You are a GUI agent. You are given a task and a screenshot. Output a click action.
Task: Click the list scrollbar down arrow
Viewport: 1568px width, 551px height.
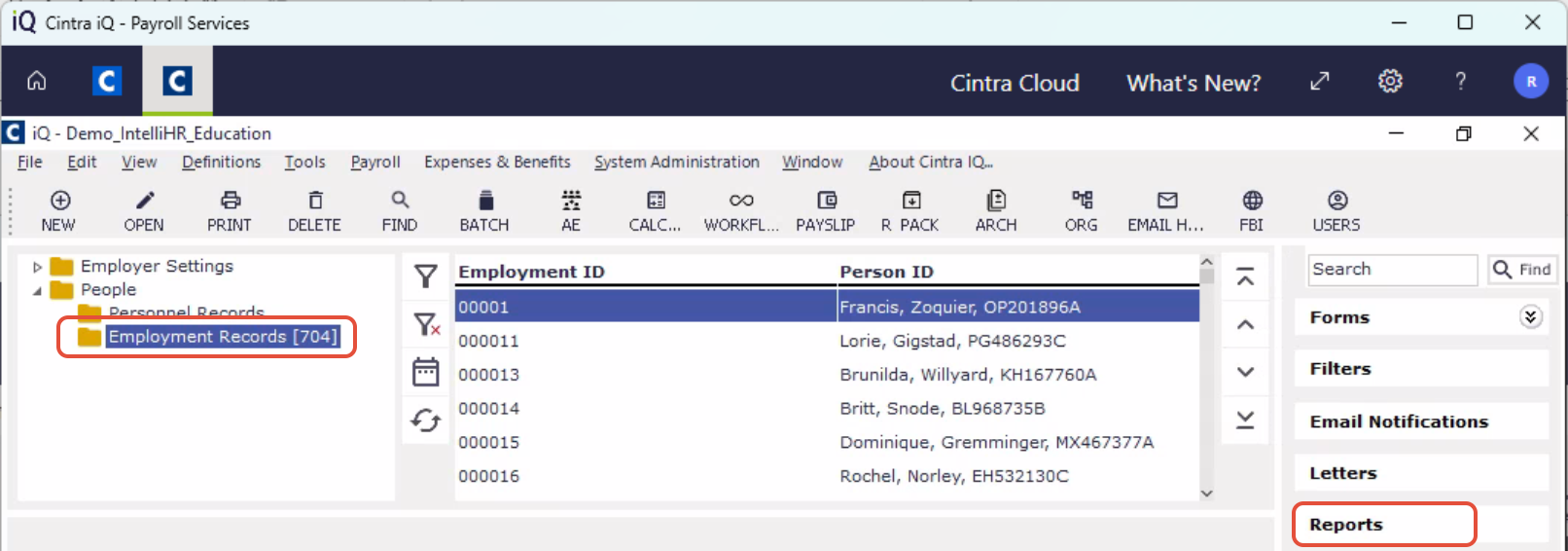click(1207, 494)
